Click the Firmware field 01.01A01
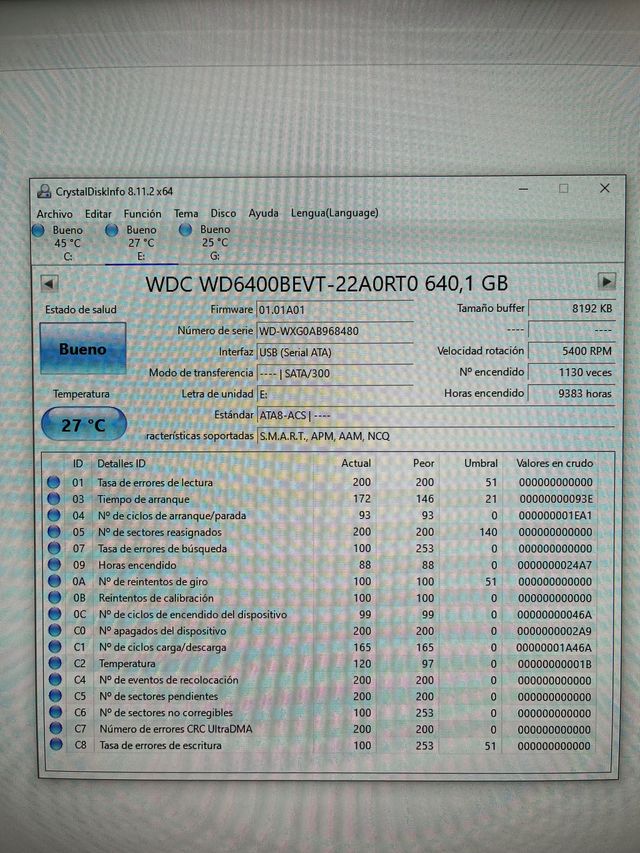The image size is (640, 853). 335,310
